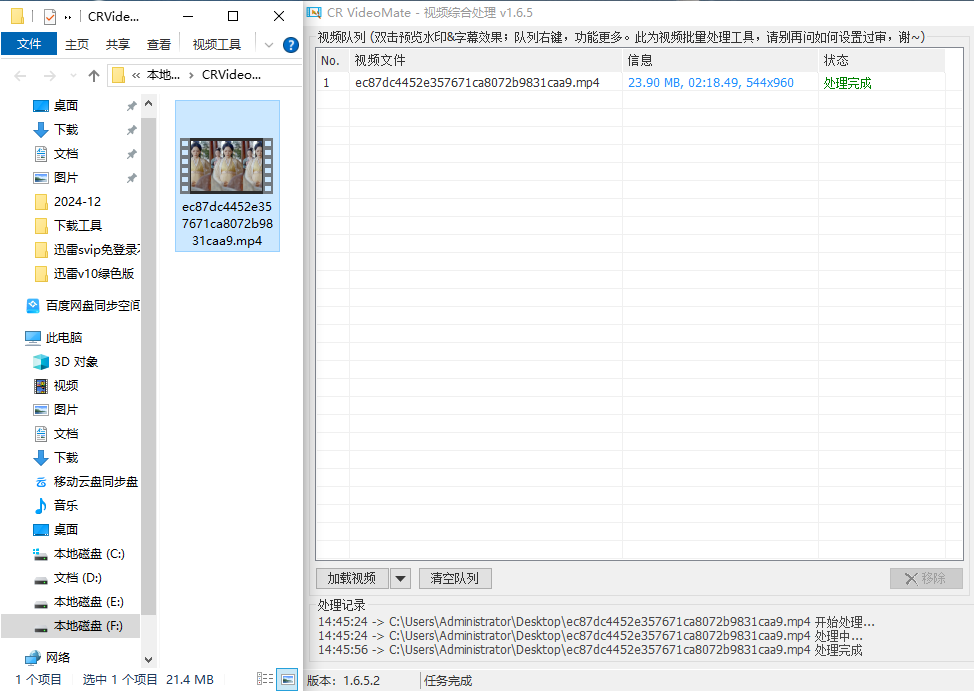Click the 任务完成 status bar text
The width and height of the screenshot is (974, 691).
coord(448,680)
